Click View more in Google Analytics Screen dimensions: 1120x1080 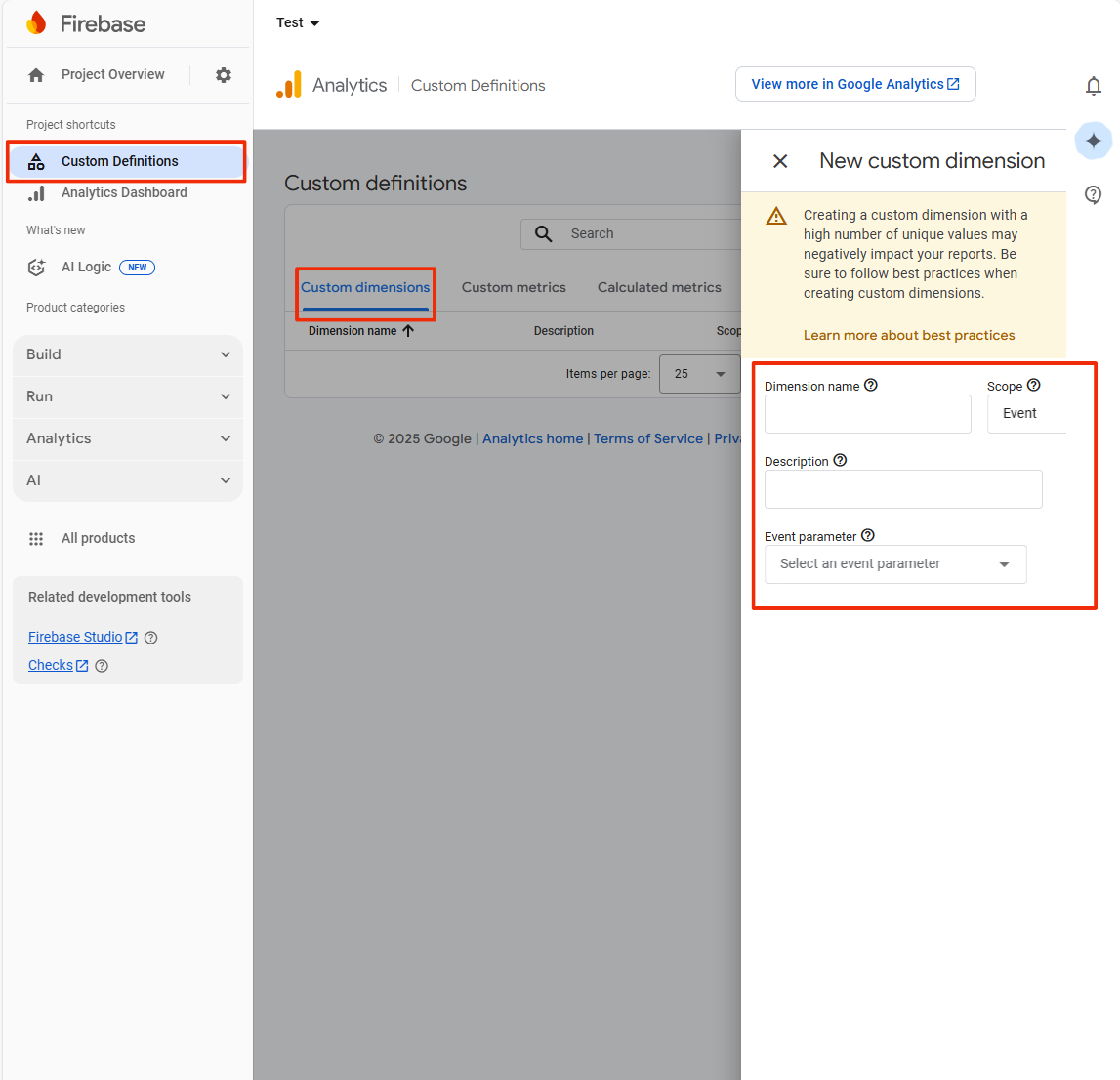855,84
